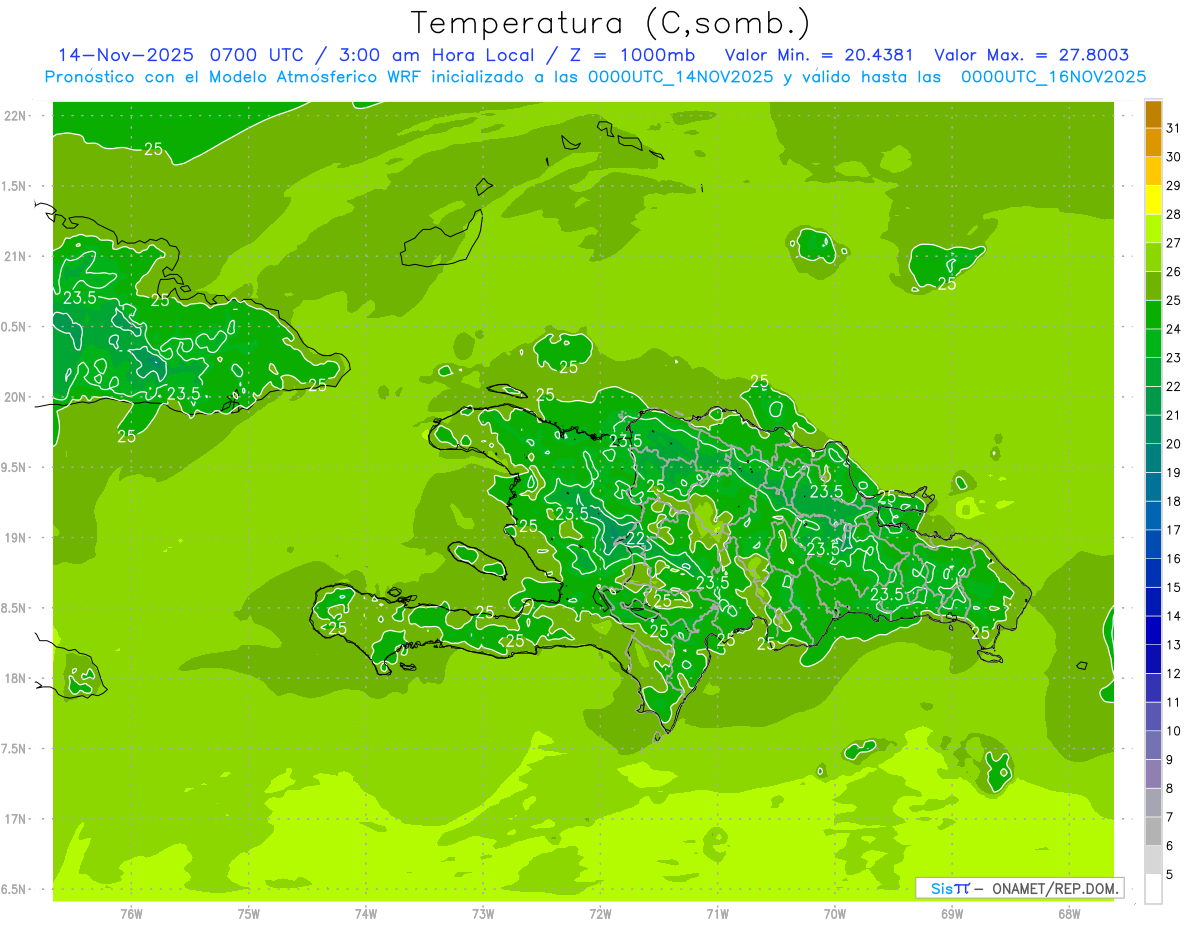Click the "76W" longitude axis label
The height and width of the screenshot is (927, 1200).
(131, 914)
